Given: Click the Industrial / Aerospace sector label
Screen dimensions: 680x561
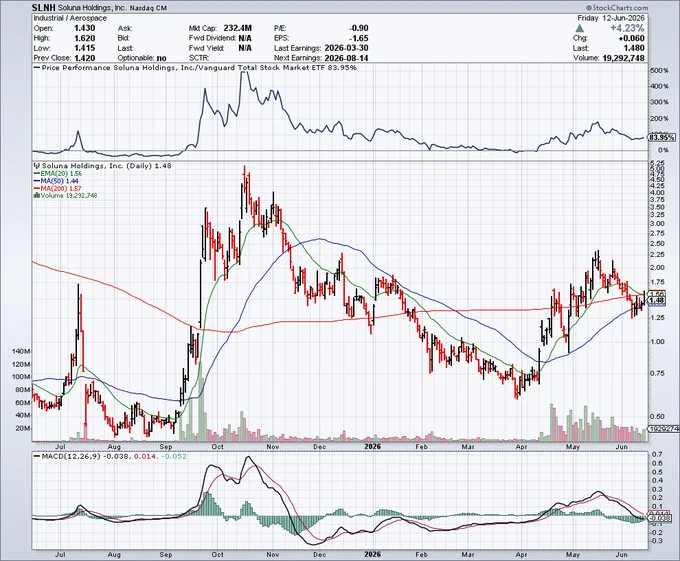Looking at the screenshot, I should point(70,18).
